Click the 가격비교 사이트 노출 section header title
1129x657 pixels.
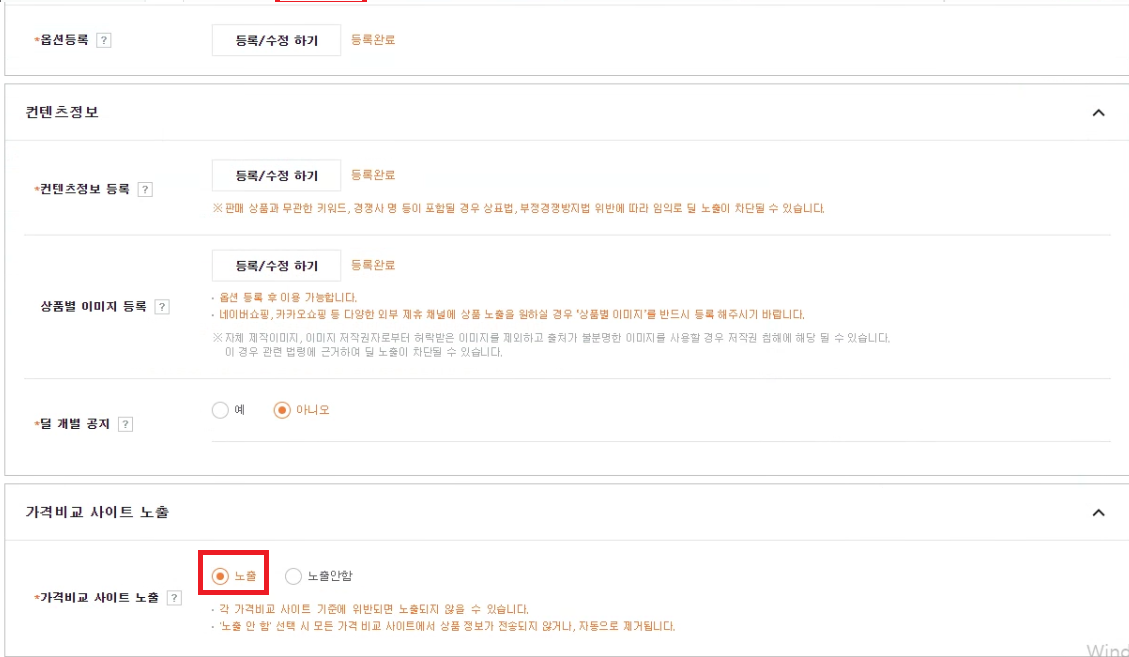coord(97,512)
